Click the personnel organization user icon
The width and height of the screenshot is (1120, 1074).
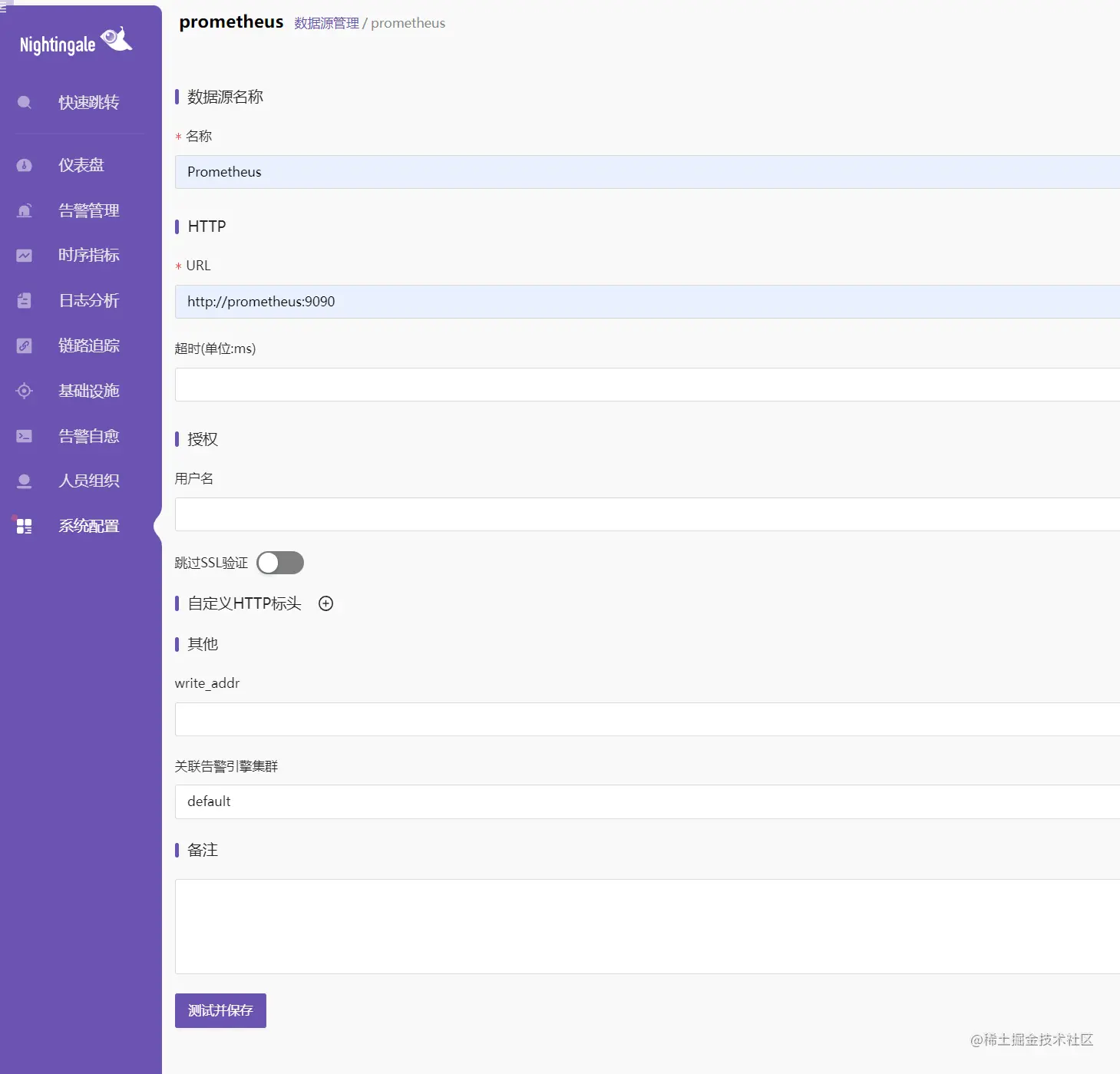(x=25, y=481)
